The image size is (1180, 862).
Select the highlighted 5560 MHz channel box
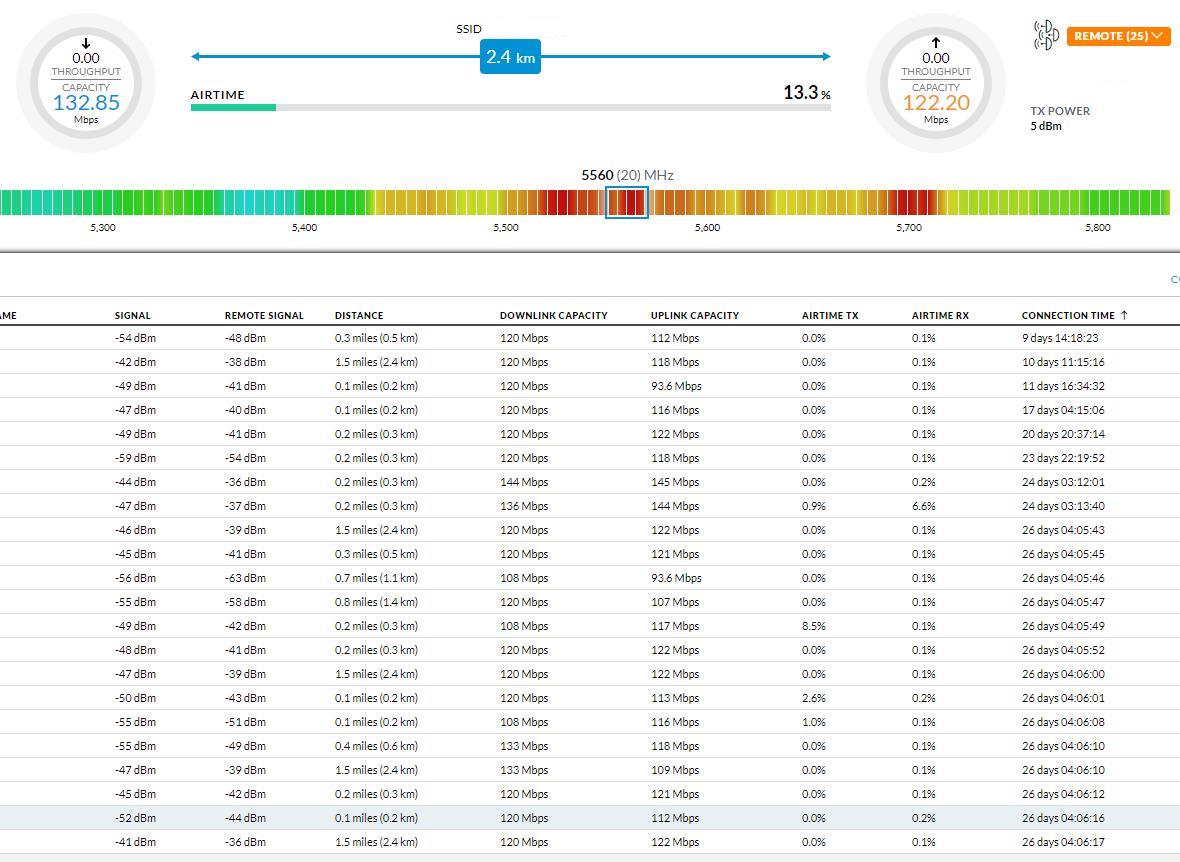(x=627, y=202)
